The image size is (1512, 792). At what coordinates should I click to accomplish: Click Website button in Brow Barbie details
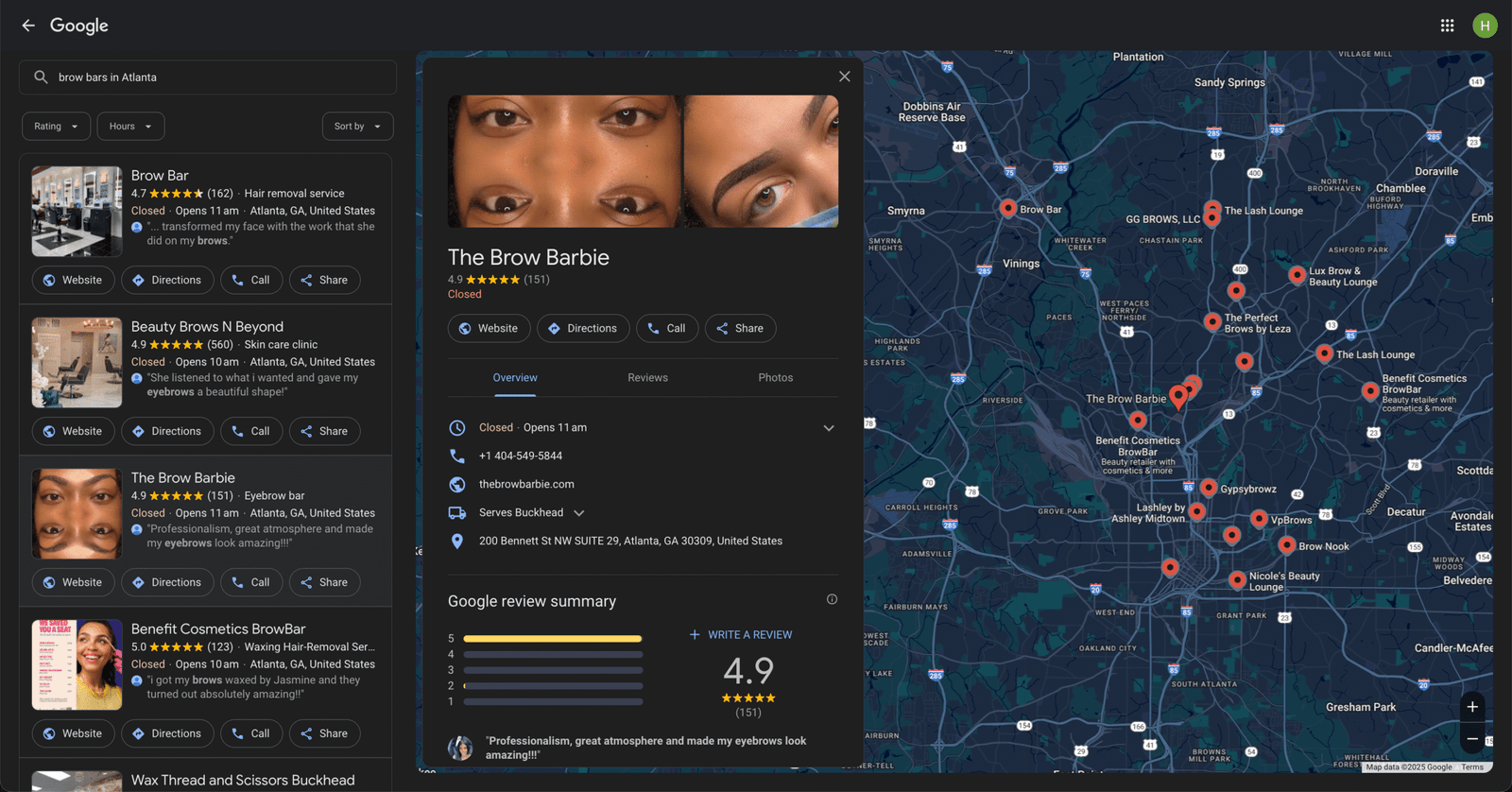pos(489,328)
